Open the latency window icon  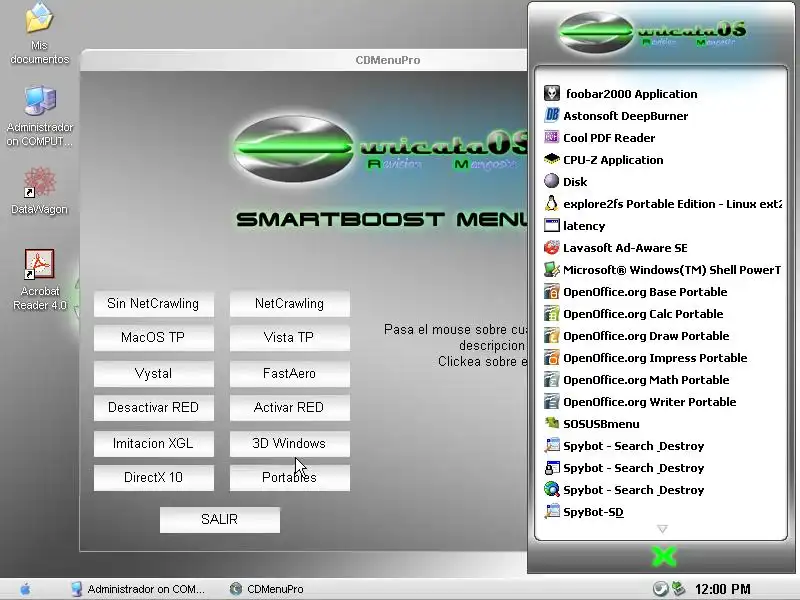point(552,225)
